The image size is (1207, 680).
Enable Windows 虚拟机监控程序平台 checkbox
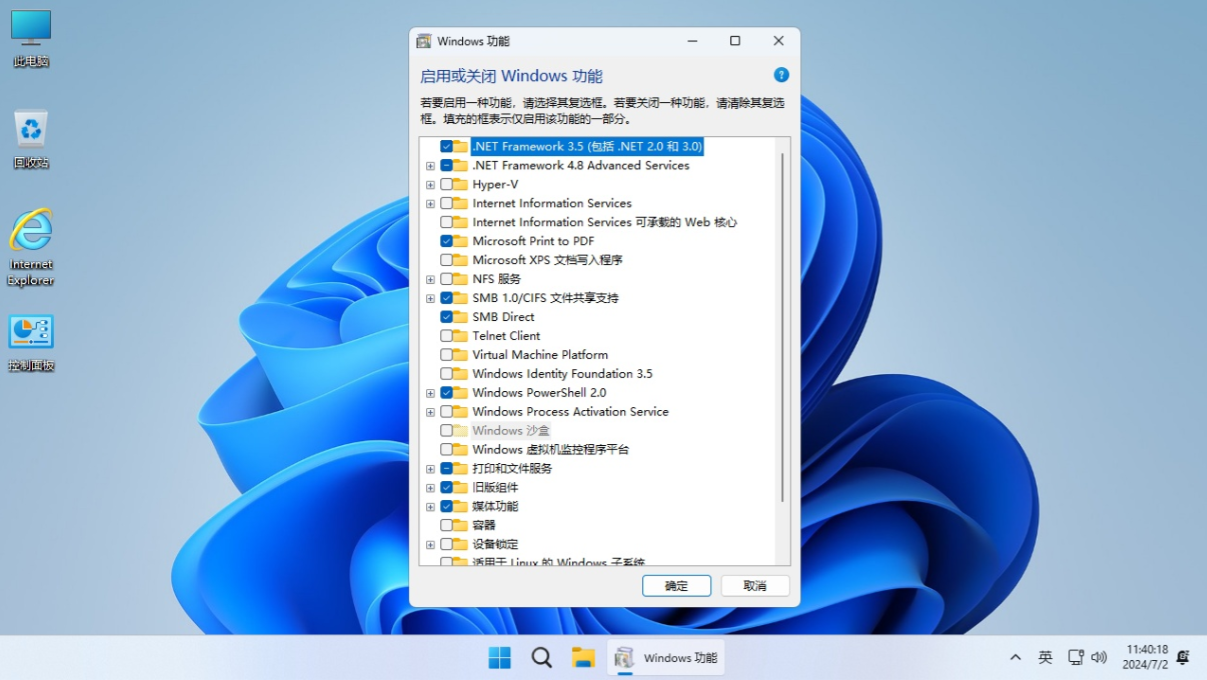point(446,450)
